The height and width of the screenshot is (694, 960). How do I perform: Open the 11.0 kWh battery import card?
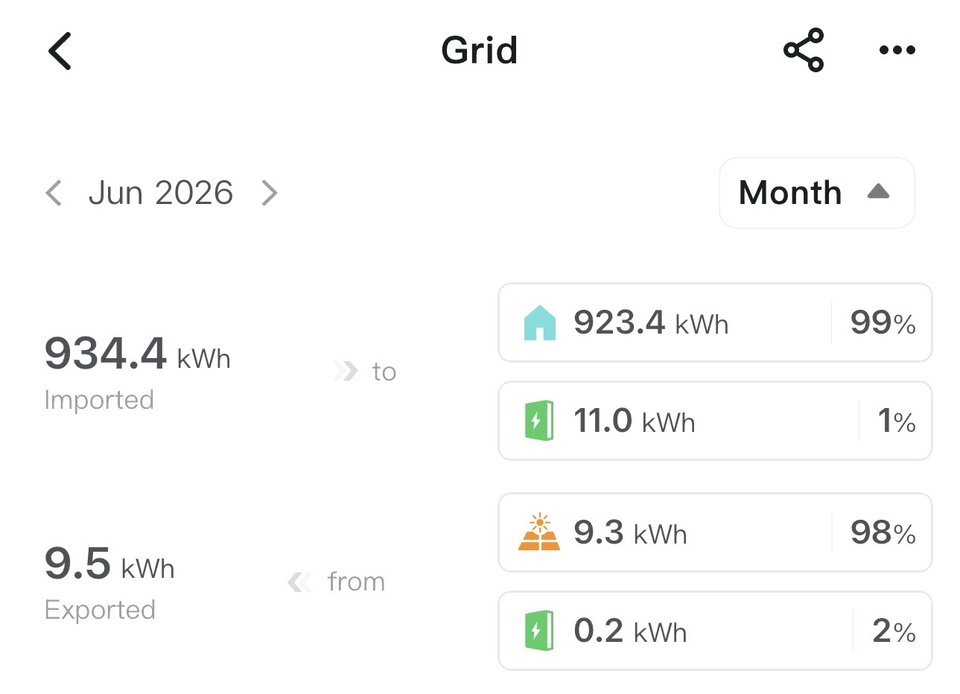715,420
